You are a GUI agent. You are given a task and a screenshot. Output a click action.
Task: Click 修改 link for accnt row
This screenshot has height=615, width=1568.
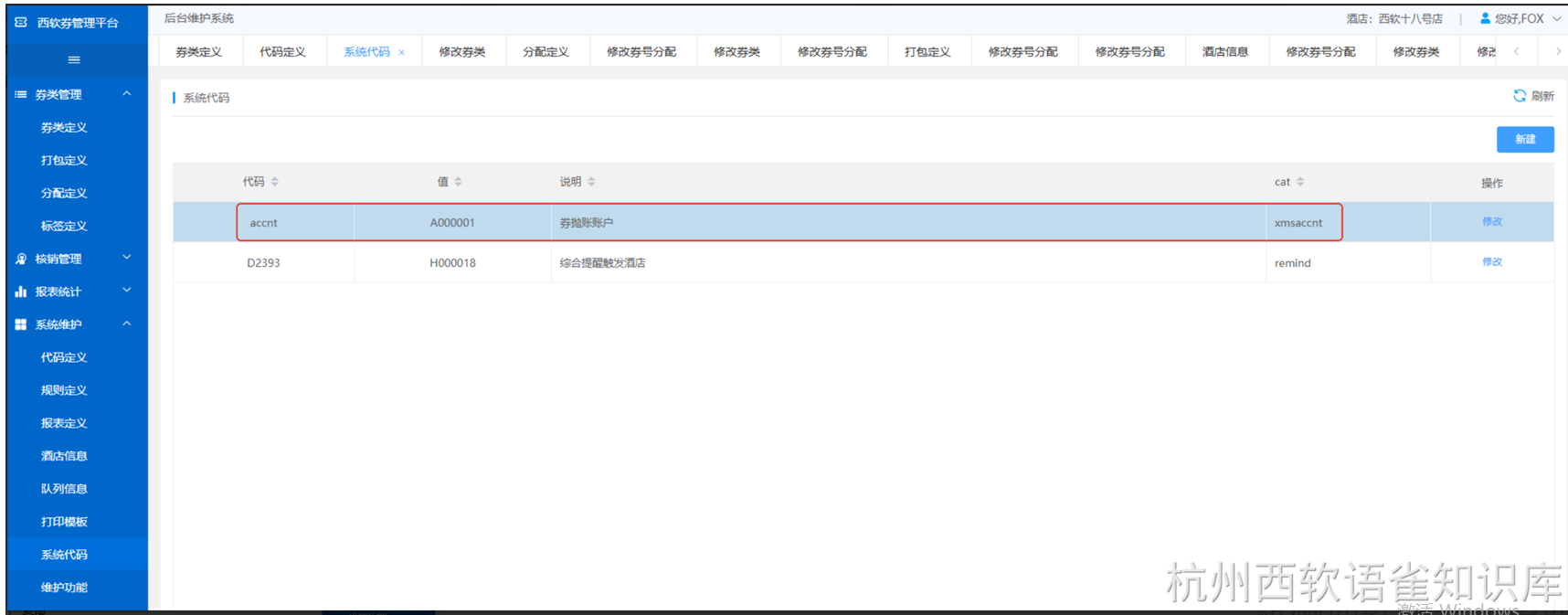tap(1491, 222)
